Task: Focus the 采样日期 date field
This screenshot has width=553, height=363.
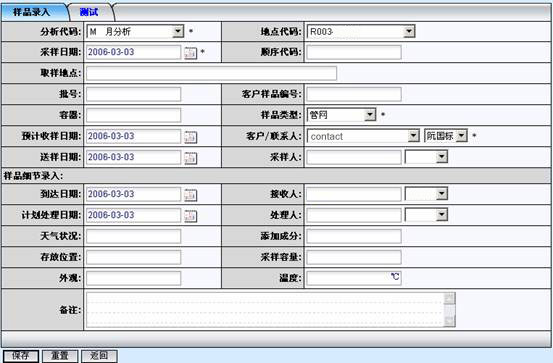Action: pyautogui.click(x=133, y=52)
